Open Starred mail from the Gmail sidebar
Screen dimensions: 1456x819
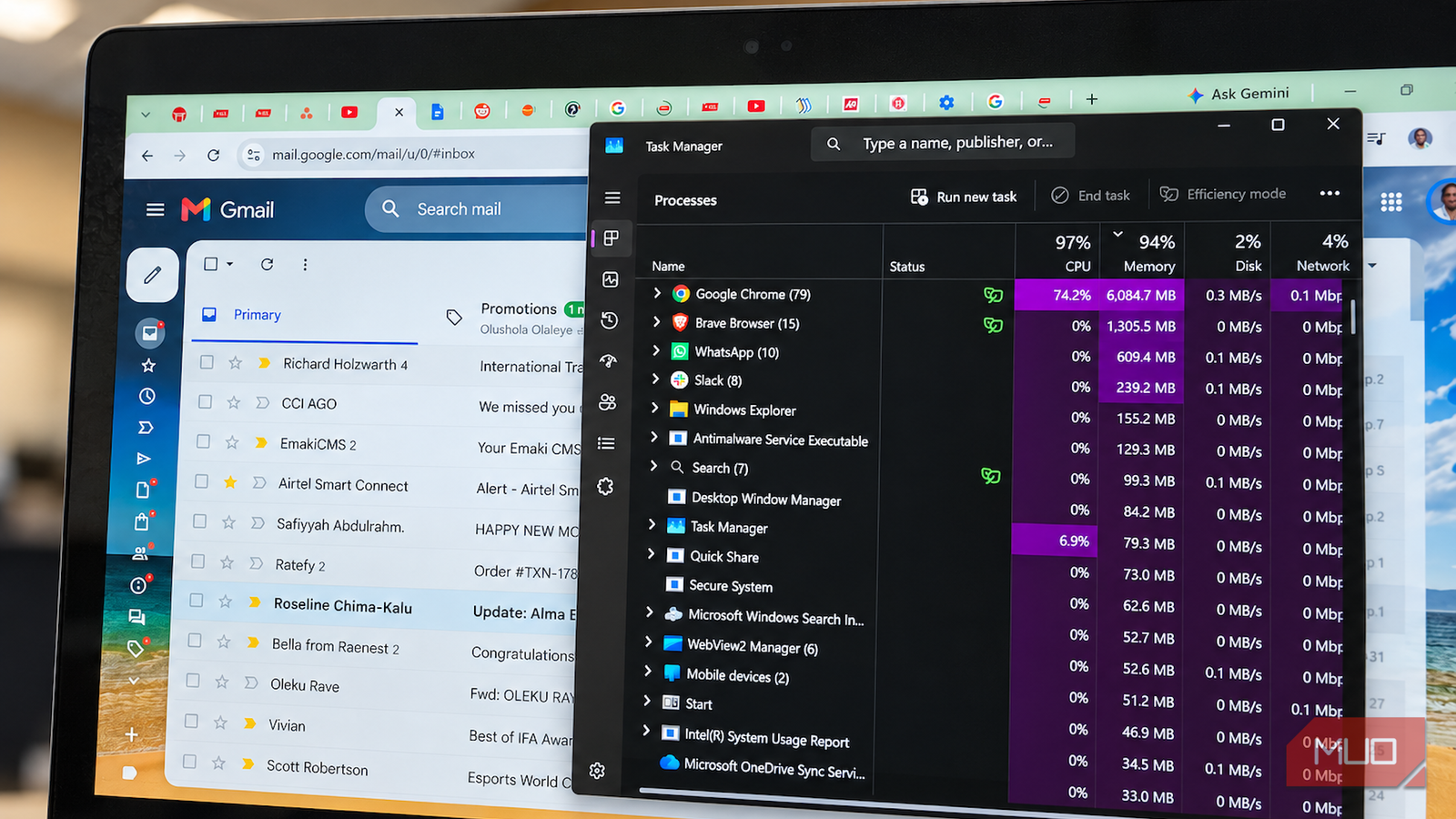coord(148,366)
